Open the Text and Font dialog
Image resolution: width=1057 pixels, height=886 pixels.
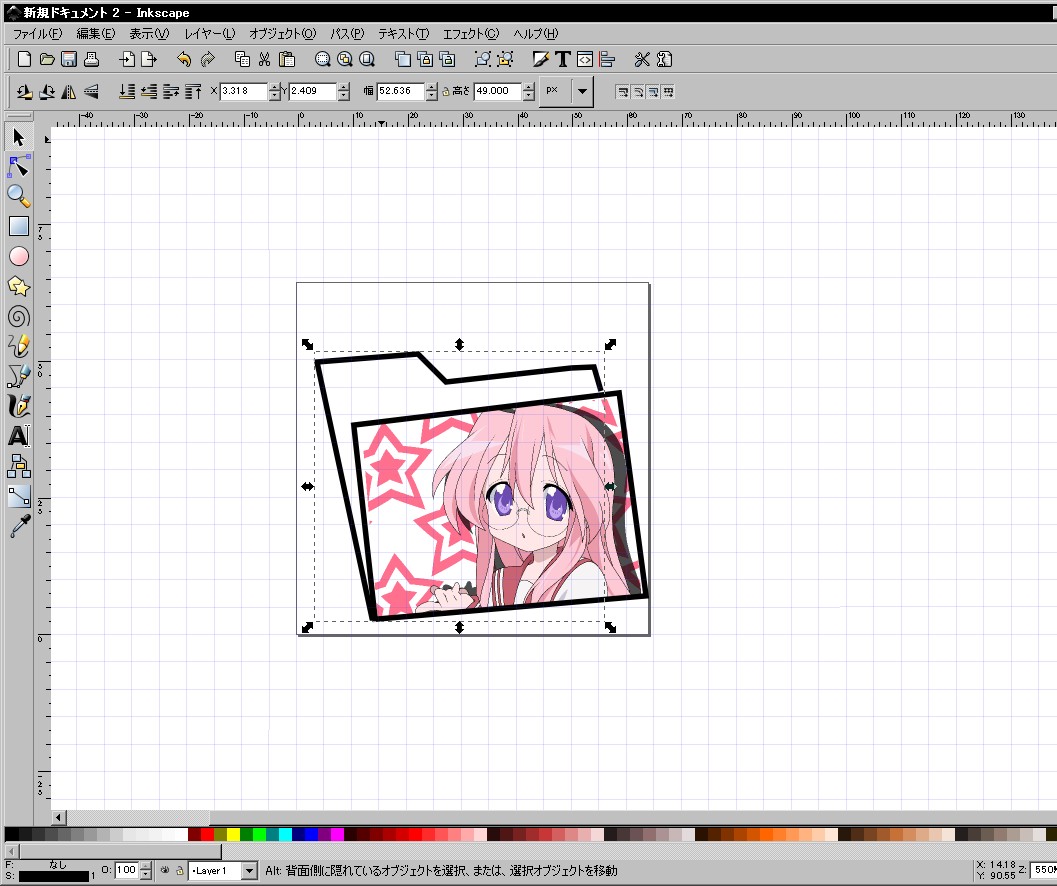pyautogui.click(x=563, y=59)
